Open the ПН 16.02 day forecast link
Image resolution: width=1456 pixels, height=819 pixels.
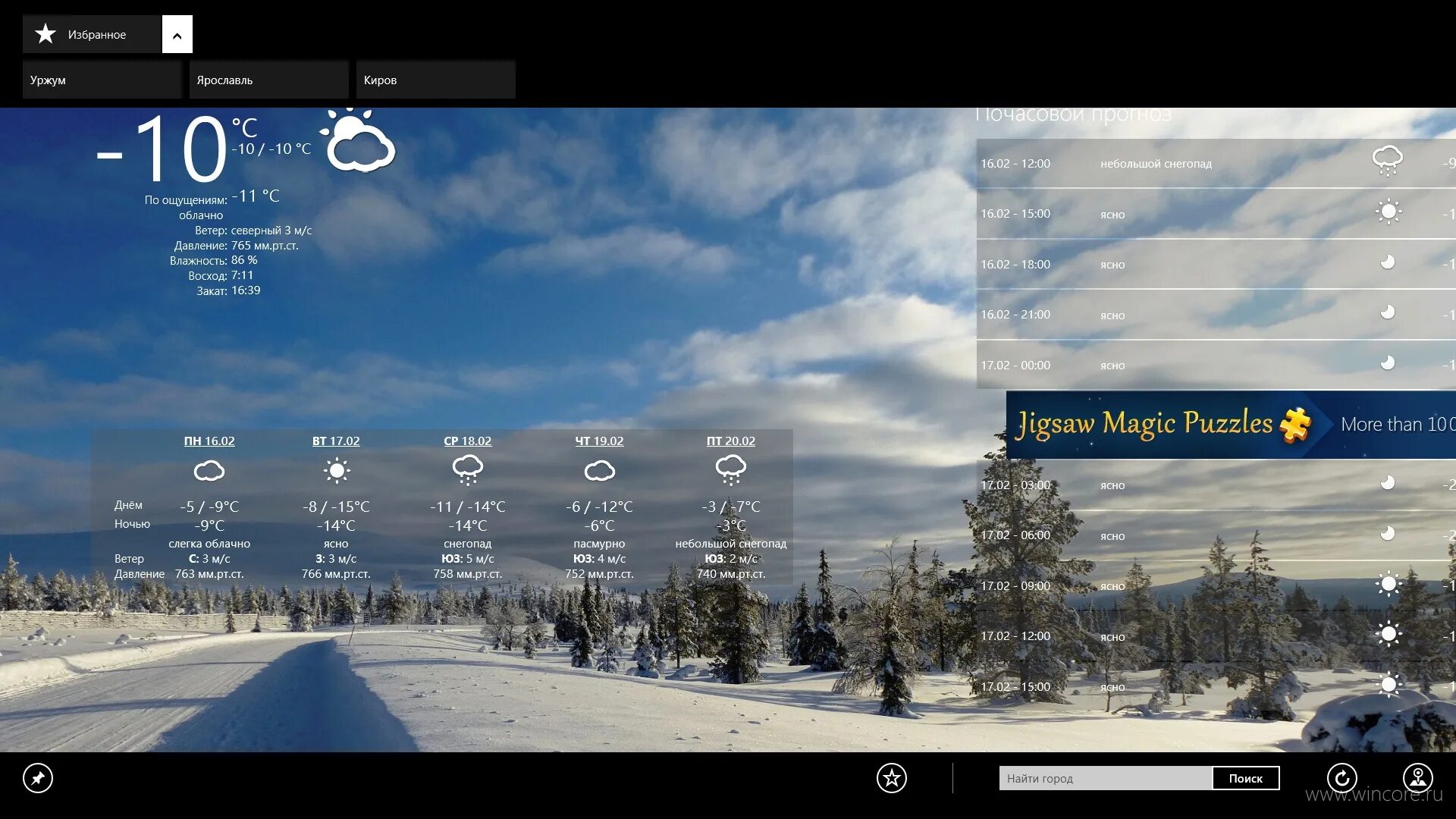pos(209,441)
